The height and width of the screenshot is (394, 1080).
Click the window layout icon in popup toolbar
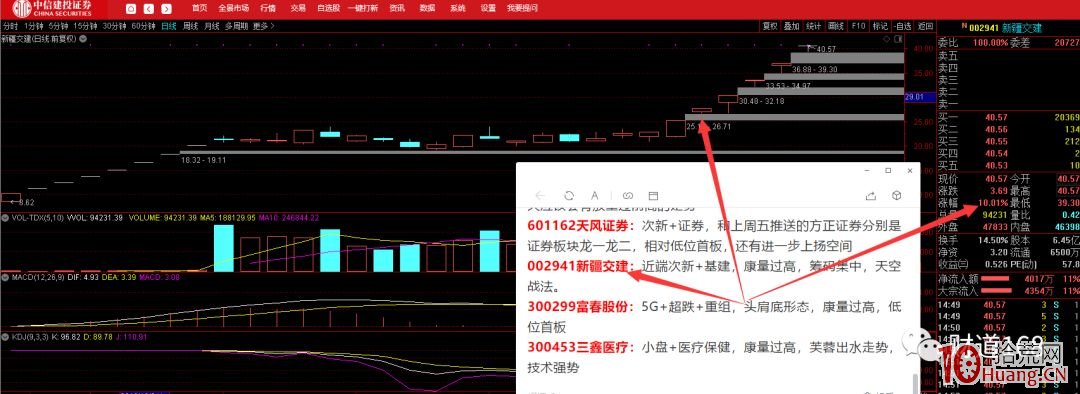tap(654, 195)
